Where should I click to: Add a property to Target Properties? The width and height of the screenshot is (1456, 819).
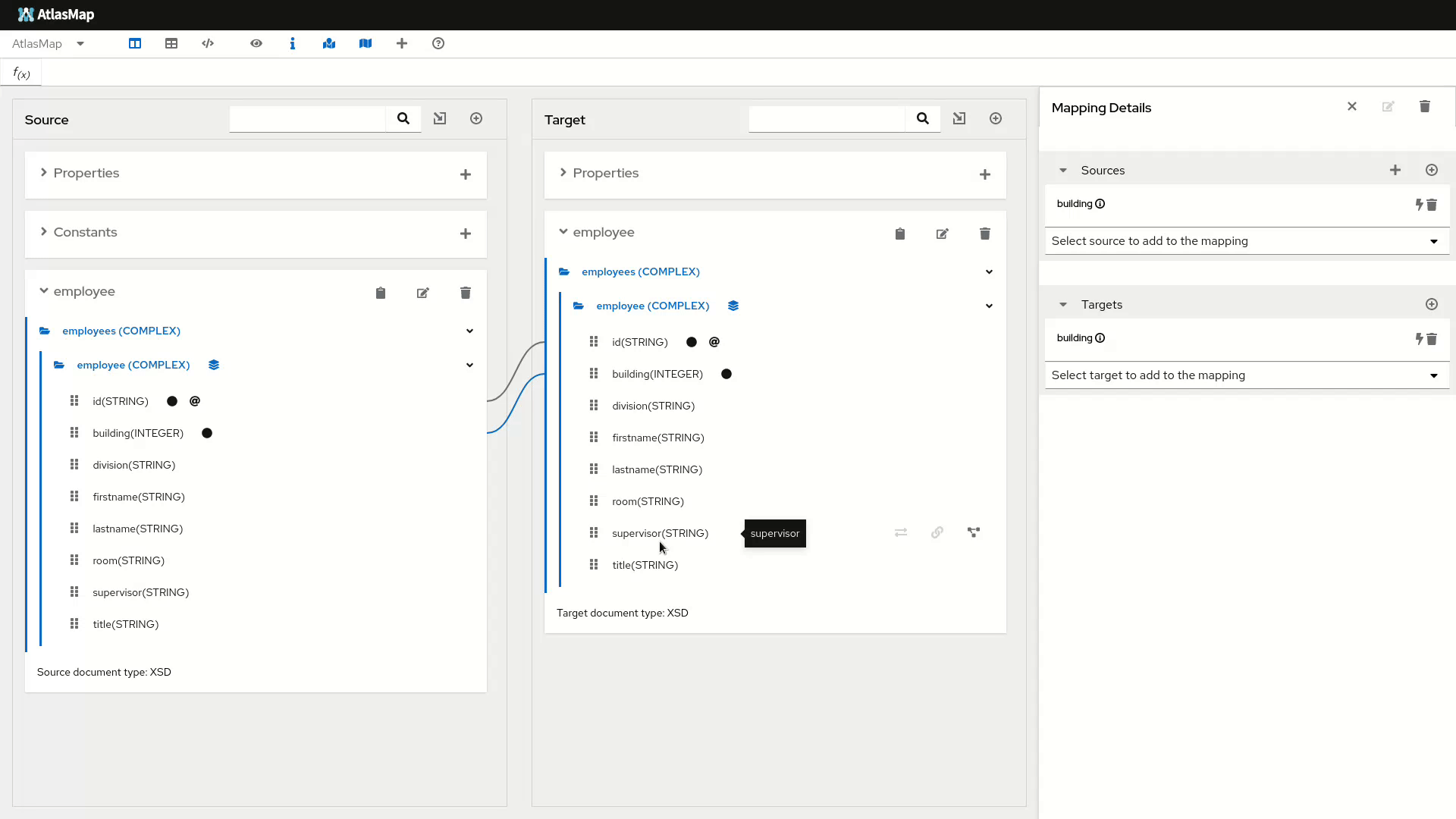pyautogui.click(x=984, y=174)
